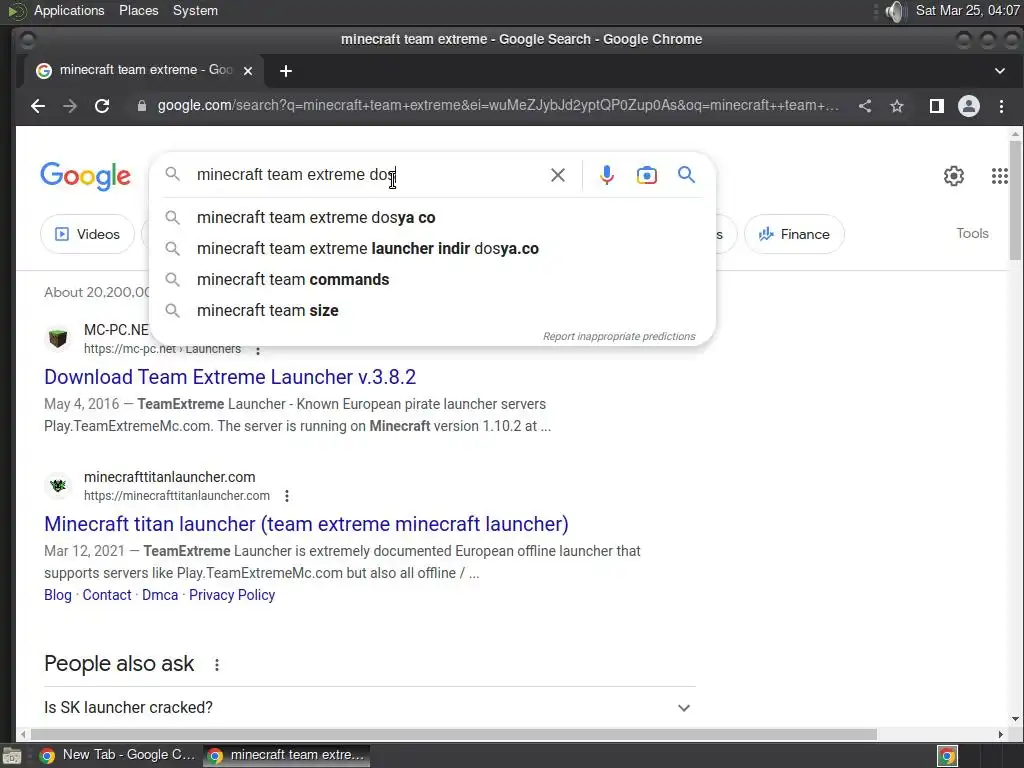This screenshot has width=1024, height=768.
Task: Click the minecrafttitanlauncher.com favicon
Action: coord(58,485)
